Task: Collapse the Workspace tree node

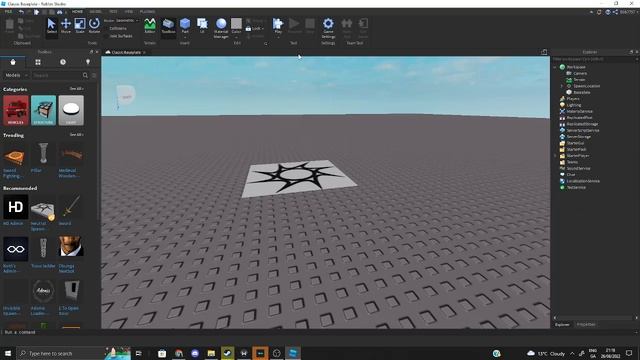Action: [555, 67]
